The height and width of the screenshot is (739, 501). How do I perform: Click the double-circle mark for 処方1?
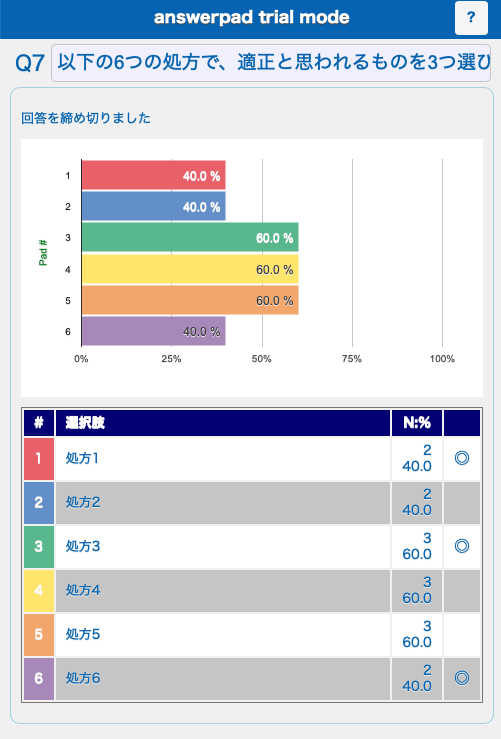(x=461, y=458)
